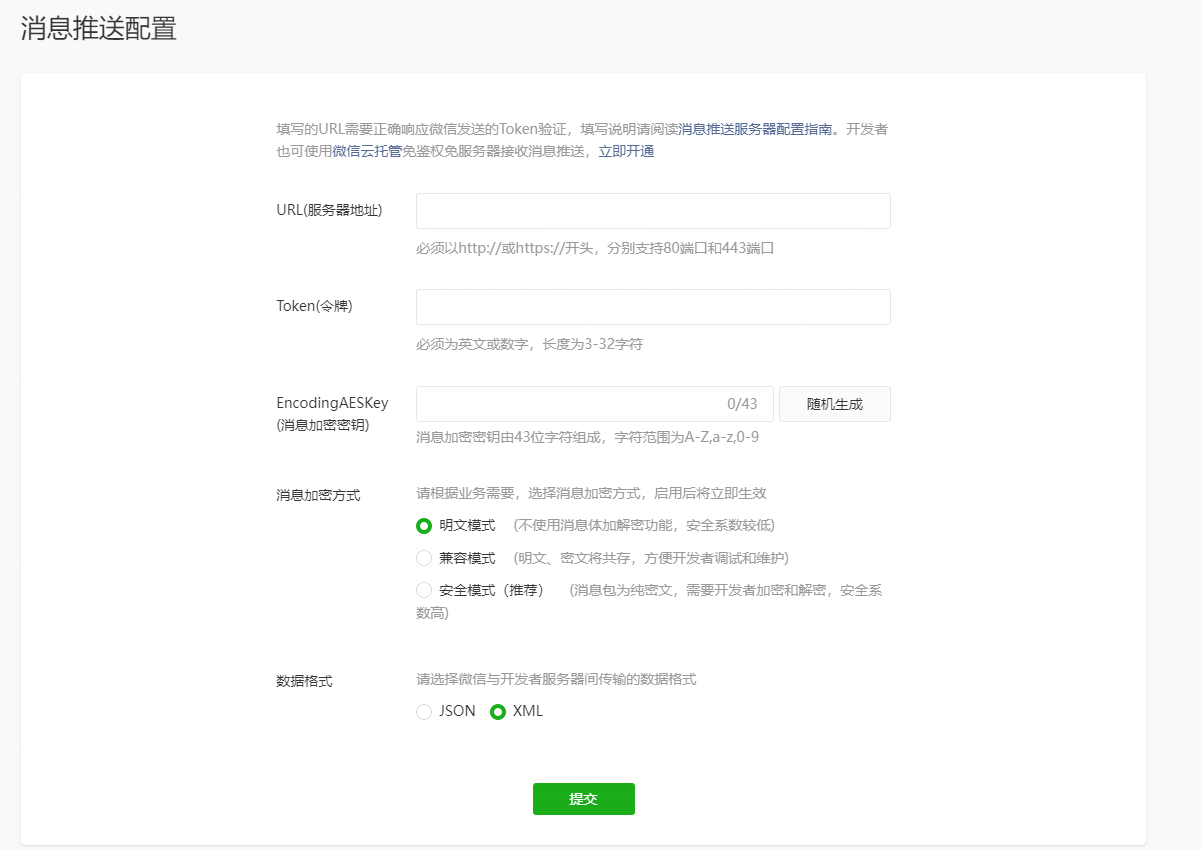The height and width of the screenshot is (850, 1202).
Task: Open the 微信云托管 link
Action: point(367,151)
